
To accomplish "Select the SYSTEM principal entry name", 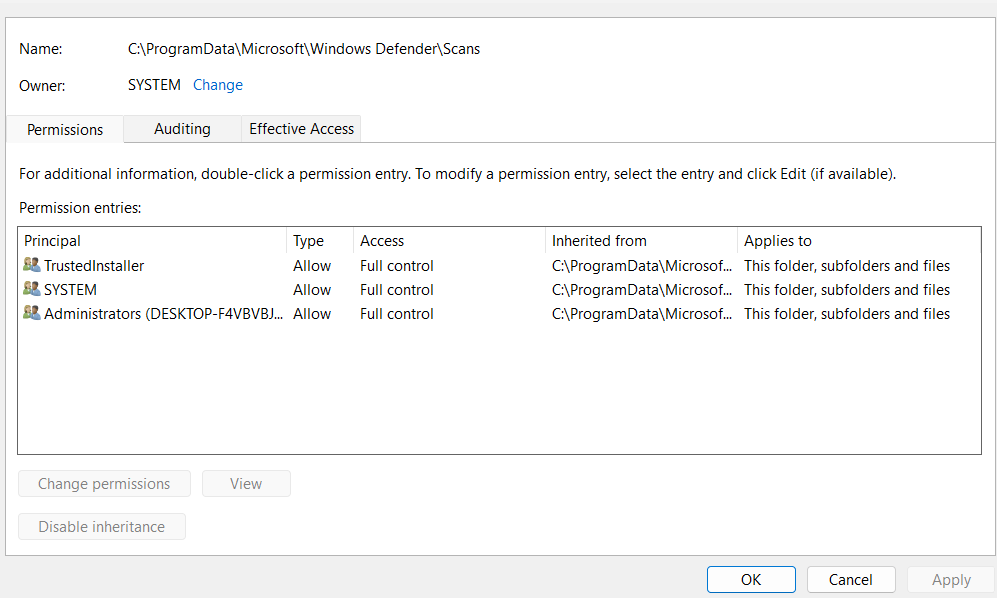I will point(70,290).
